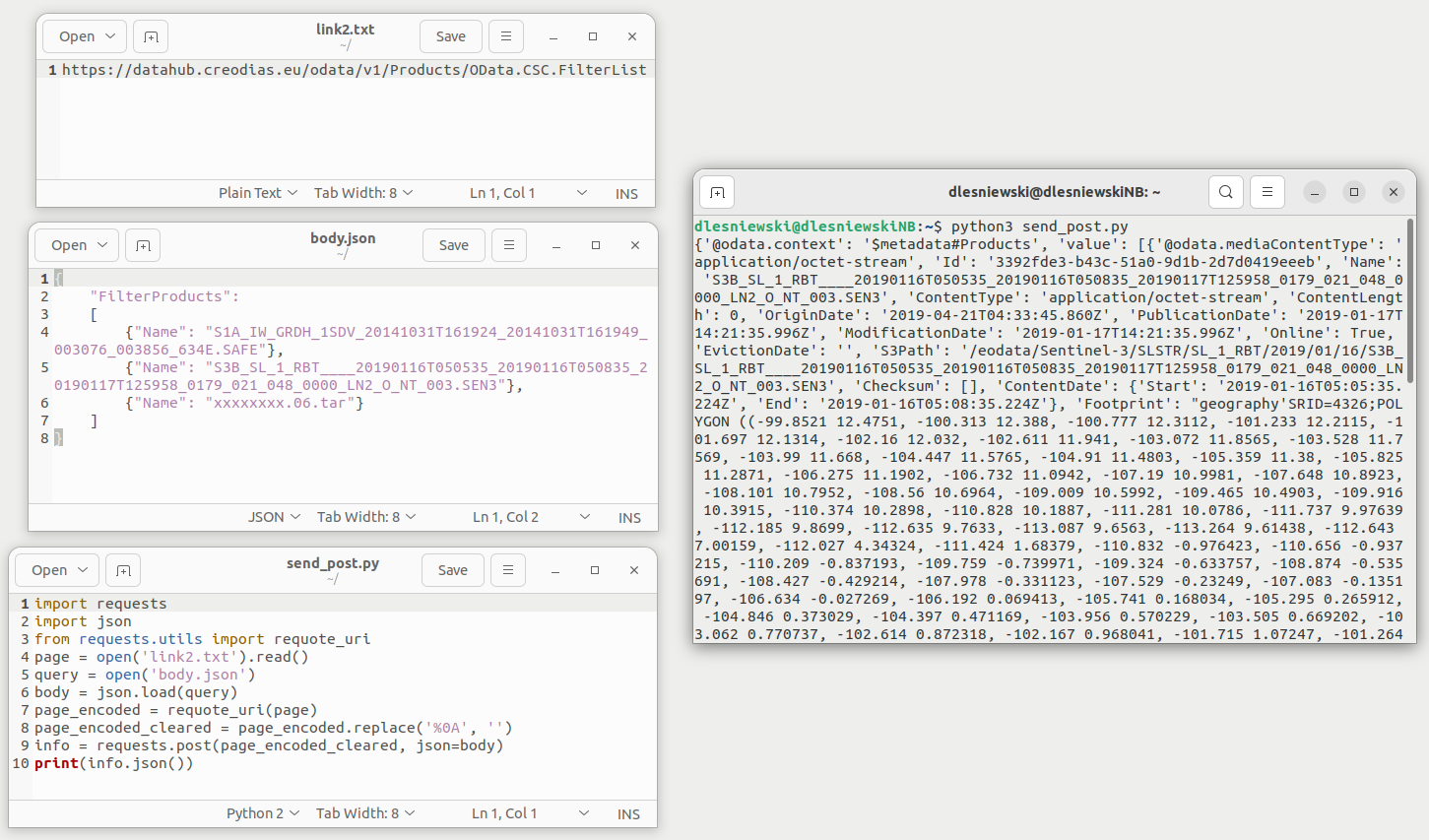Click the new document icon in send_post.py window

tap(122, 569)
